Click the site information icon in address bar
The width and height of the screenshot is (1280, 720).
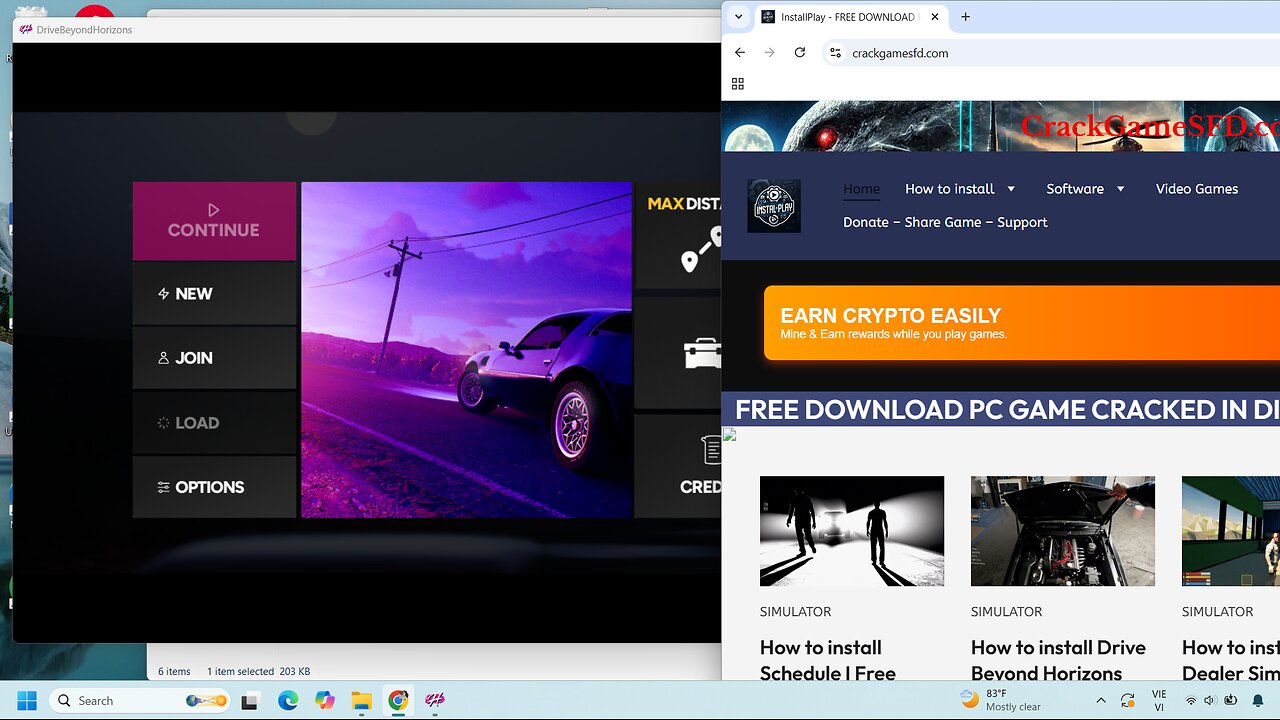coord(835,53)
